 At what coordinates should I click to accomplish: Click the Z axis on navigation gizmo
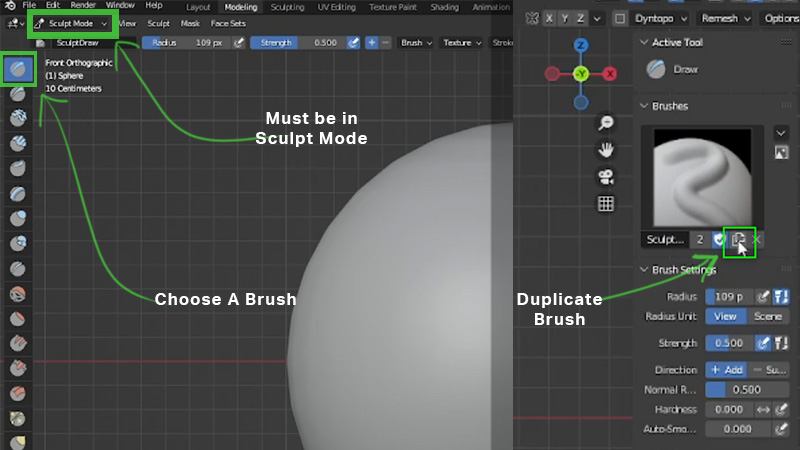[x=581, y=45]
